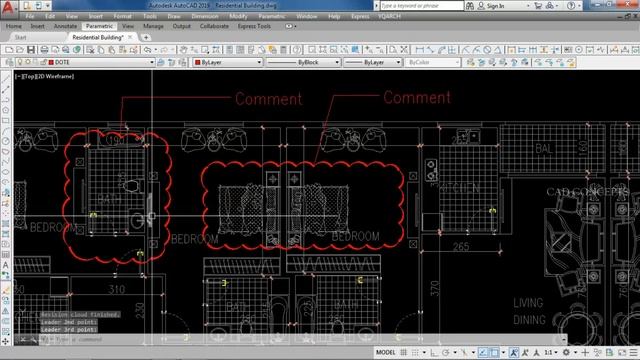Toggle drawing grid display in status bar
Viewport: 640px width, 360px height.
click(404, 352)
